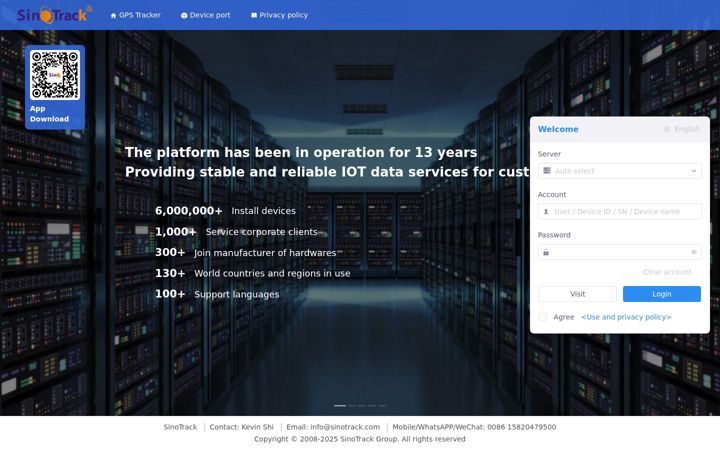The width and height of the screenshot is (720, 450).
Task: Click the '300+ Join manufacturer of hardwares' text
Action: click(x=246, y=253)
